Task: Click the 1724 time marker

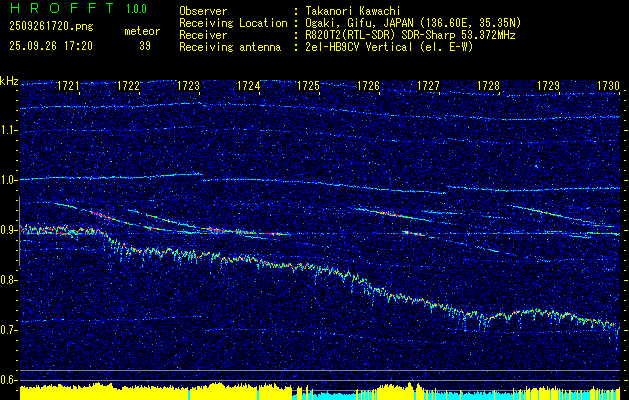Action: [248, 85]
